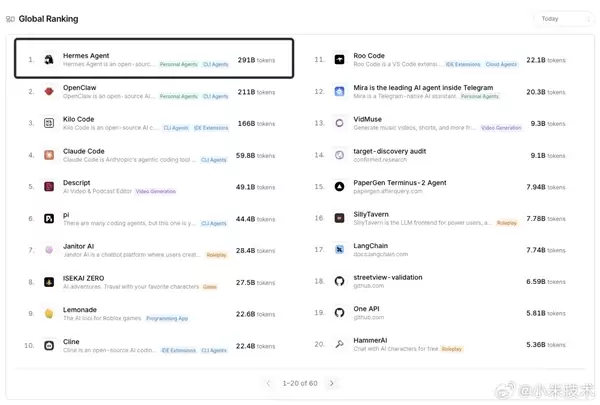
Task: Click the Cline app icon
Action: (49, 346)
